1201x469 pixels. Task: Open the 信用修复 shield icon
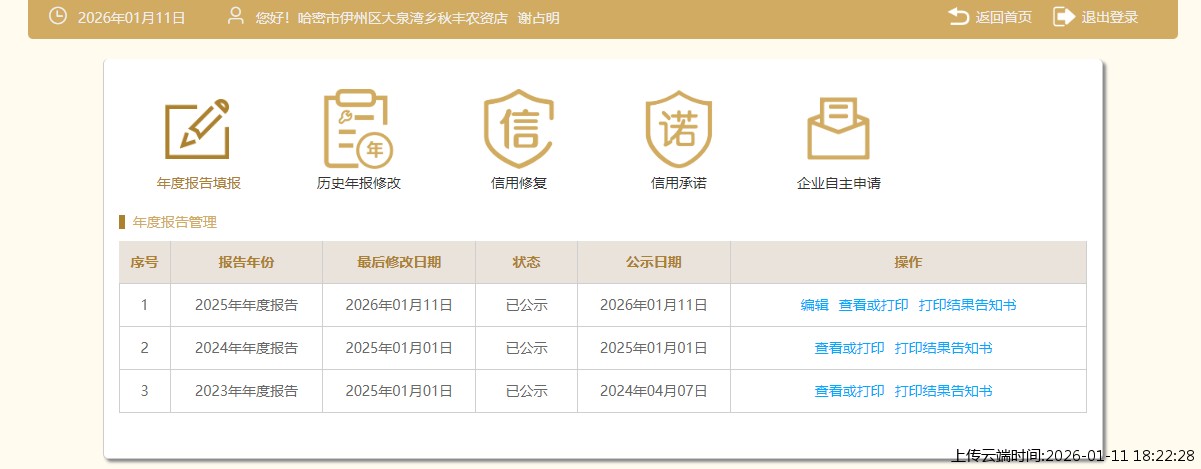click(x=518, y=130)
